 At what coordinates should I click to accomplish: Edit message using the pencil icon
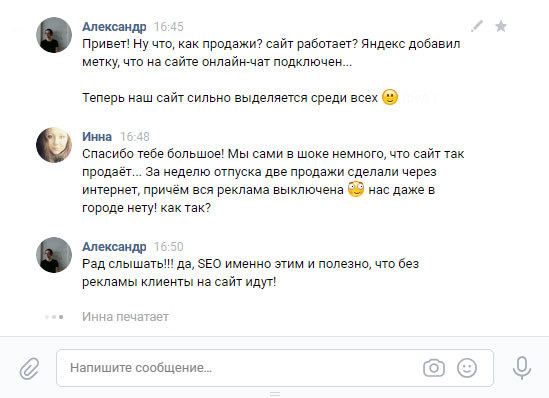(x=477, y=26)
